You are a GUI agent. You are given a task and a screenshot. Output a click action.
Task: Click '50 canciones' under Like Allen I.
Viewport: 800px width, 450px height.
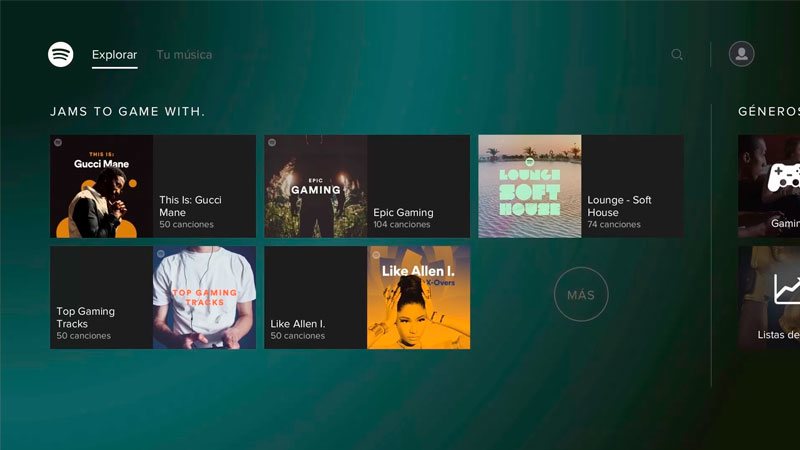[297, 336]
